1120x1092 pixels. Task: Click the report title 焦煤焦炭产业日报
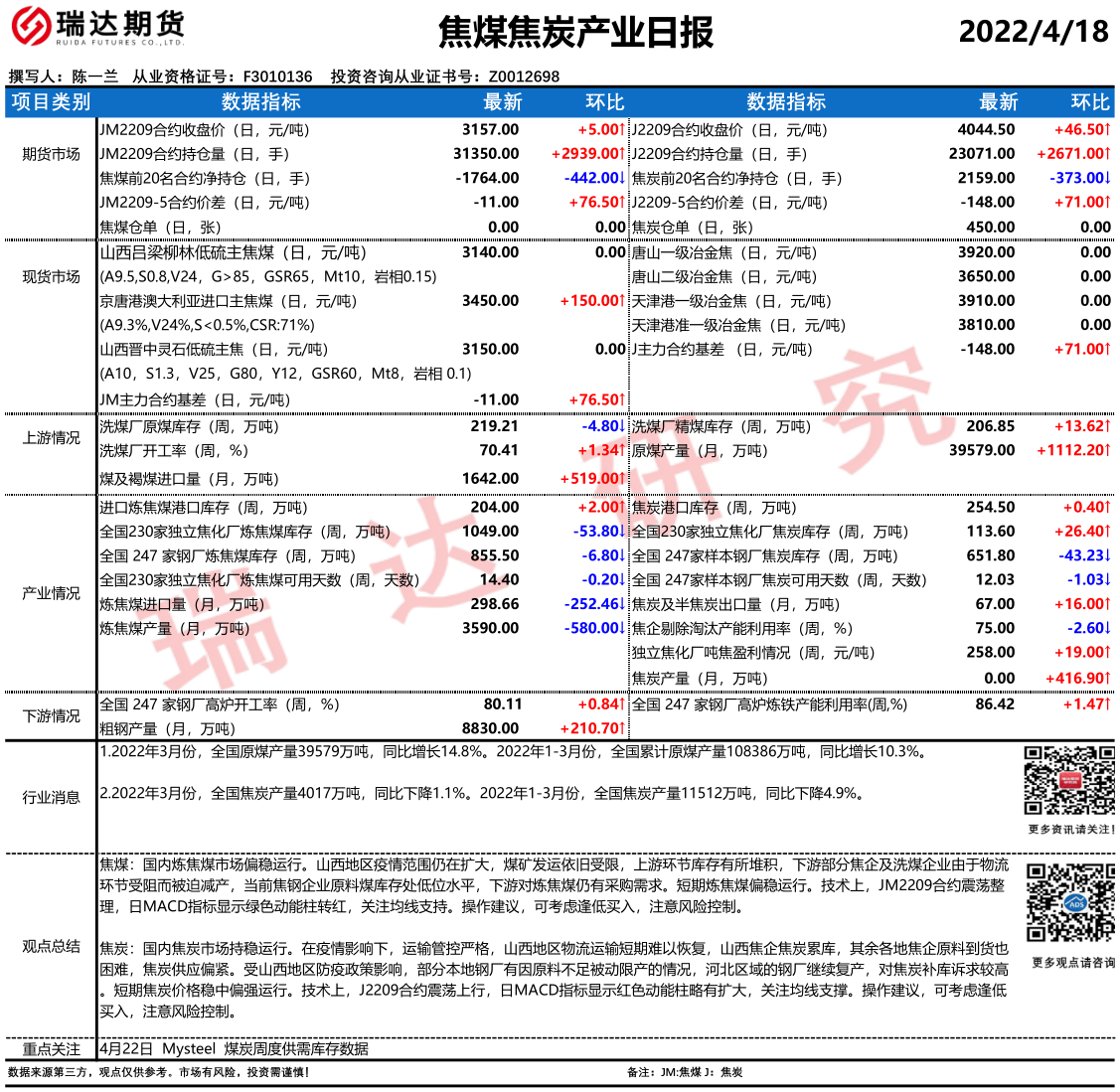pos(575,33)
